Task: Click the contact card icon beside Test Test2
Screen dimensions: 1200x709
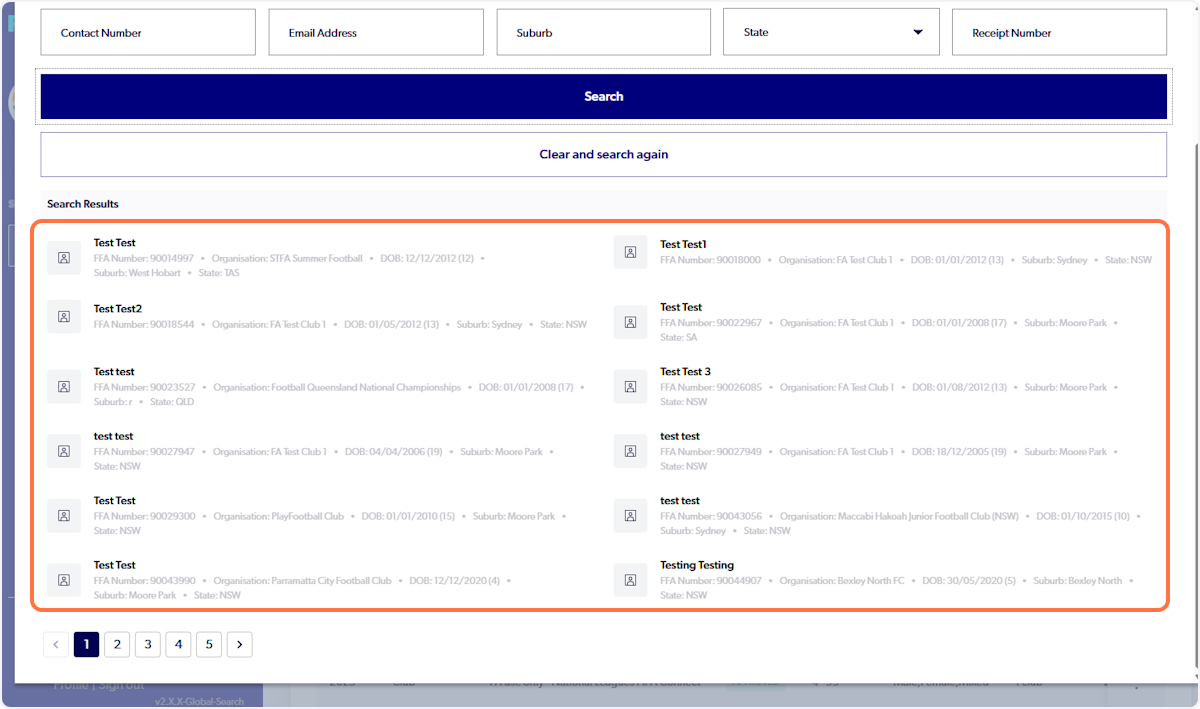Action: click(64, 316)
